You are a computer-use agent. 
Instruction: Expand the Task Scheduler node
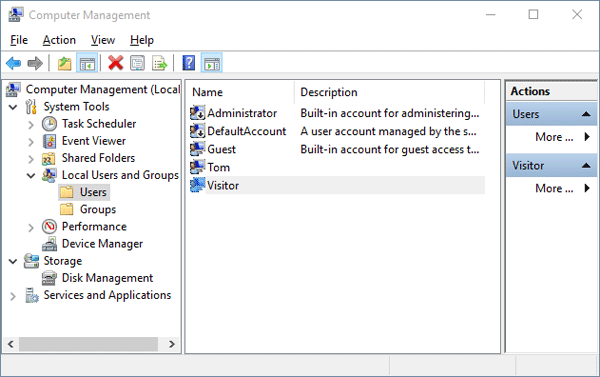tap(31, 124)
